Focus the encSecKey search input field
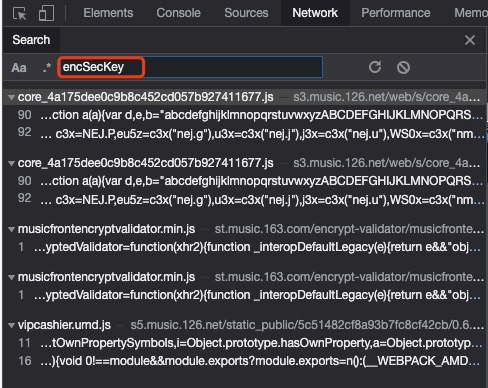 pyautogui.click(x=190, y=67)
